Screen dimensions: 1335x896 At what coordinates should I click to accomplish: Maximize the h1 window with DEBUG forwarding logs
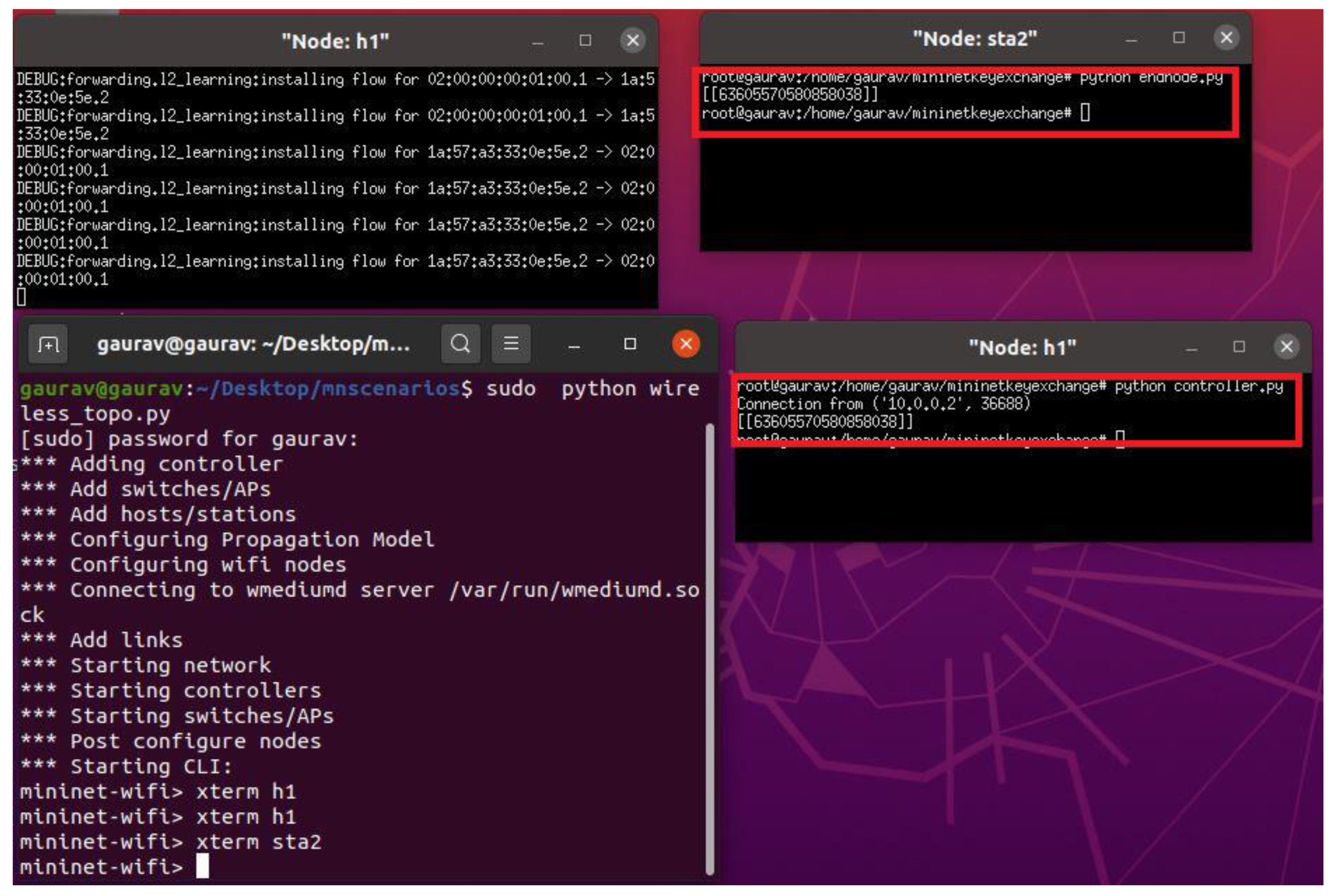pyautogui.click(x=585, y=40)
